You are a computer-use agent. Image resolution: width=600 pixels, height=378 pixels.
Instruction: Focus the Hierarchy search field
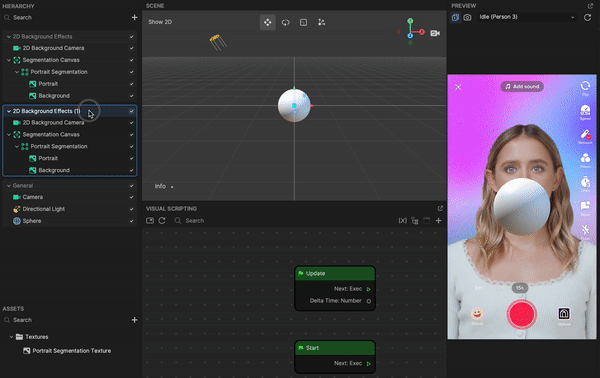click(x=65, y=18)
